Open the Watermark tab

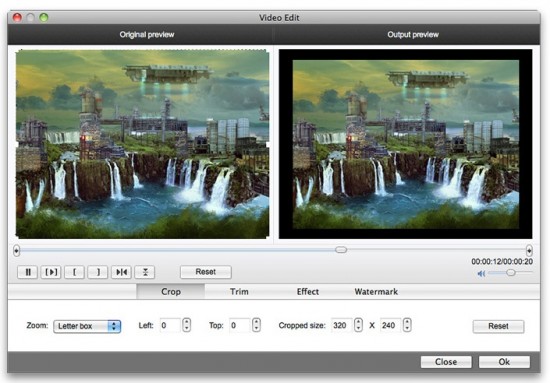pos(376,291)
